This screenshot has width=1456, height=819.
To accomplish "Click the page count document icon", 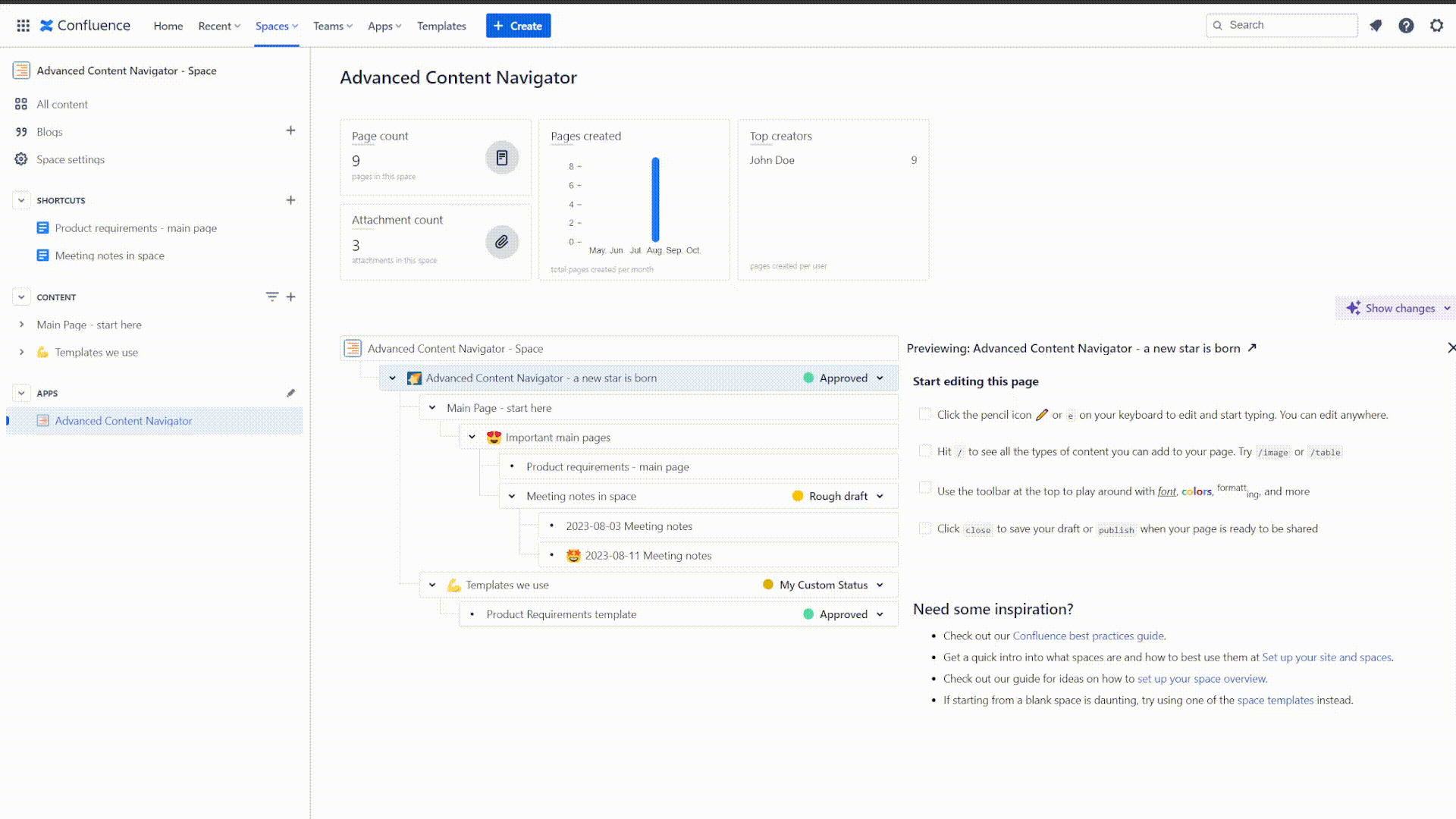I will click(x=502, y=158).
